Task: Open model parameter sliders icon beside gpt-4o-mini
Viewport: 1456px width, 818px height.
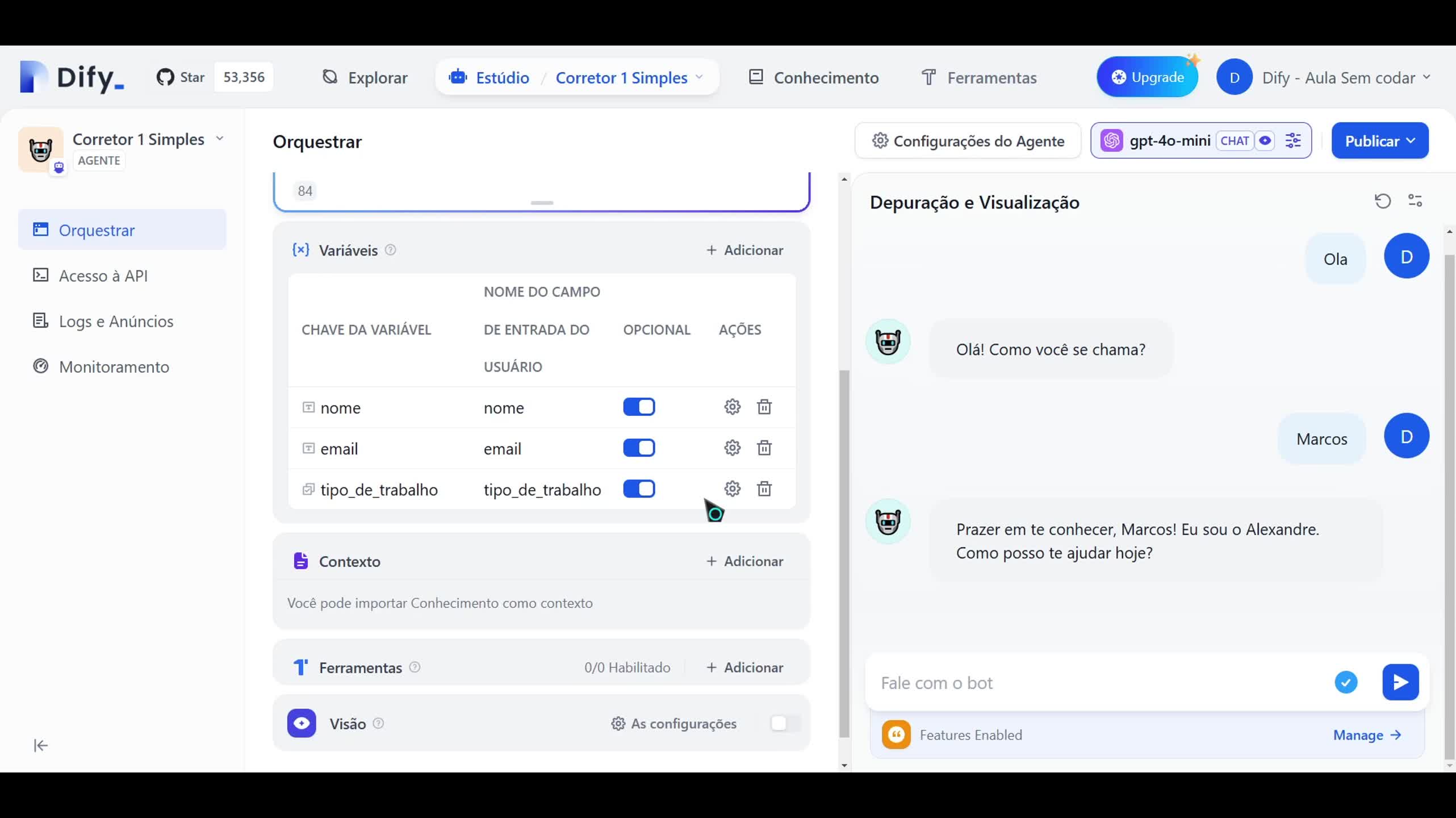Action: tap(1293, 140)
